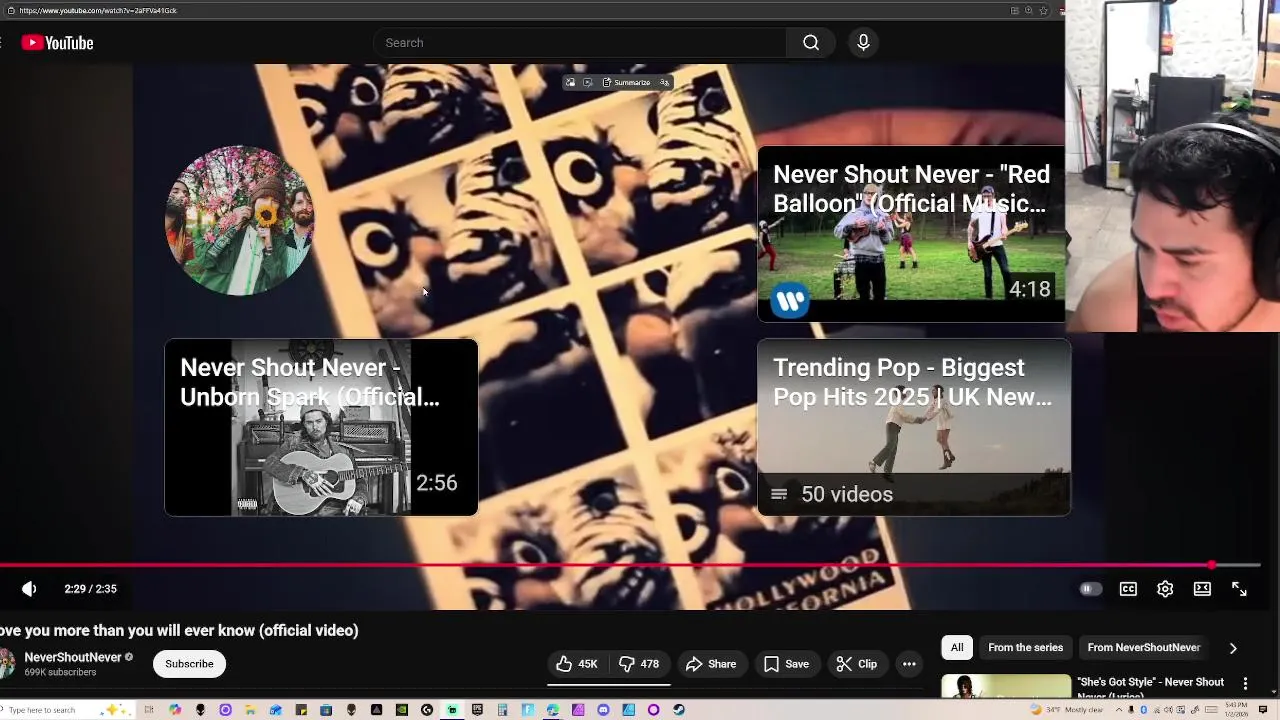Show more filter chips with arrow
Image resolution: width=1280 pixels, height=720 pixels.
tap(1233, 648)
